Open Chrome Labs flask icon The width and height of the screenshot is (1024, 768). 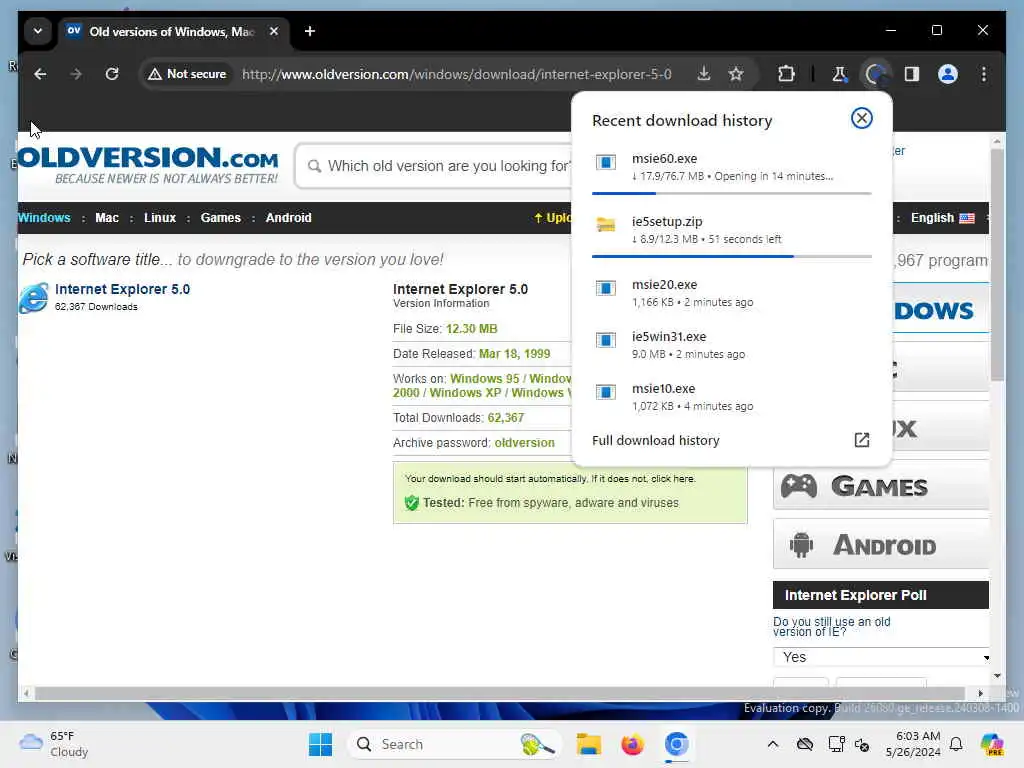839,74
